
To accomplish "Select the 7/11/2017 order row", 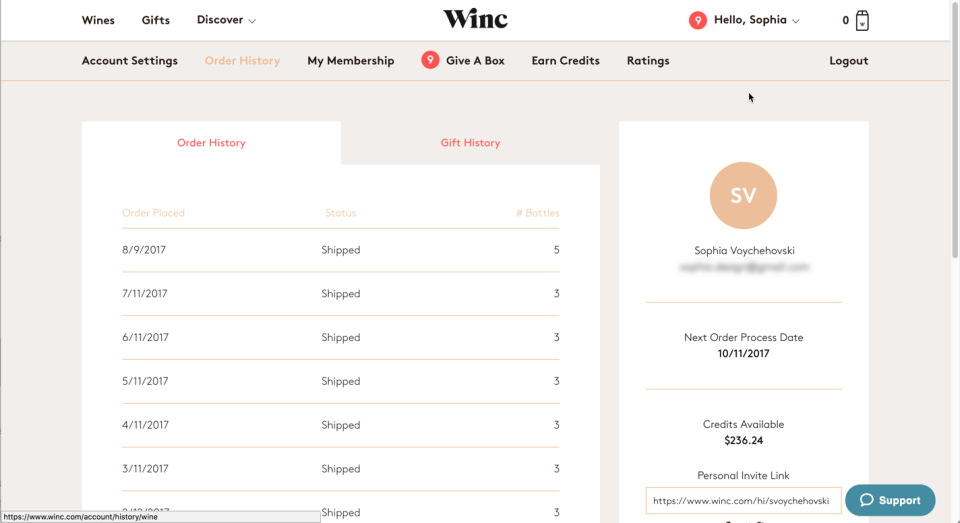I will [x=340, y=294].
